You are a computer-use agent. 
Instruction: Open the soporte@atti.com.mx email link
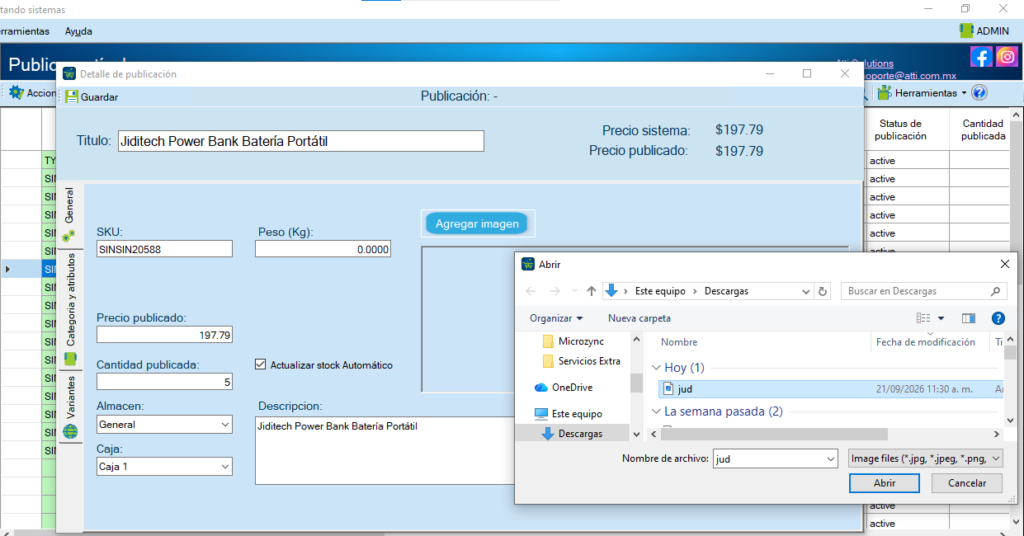click(910, 76)
